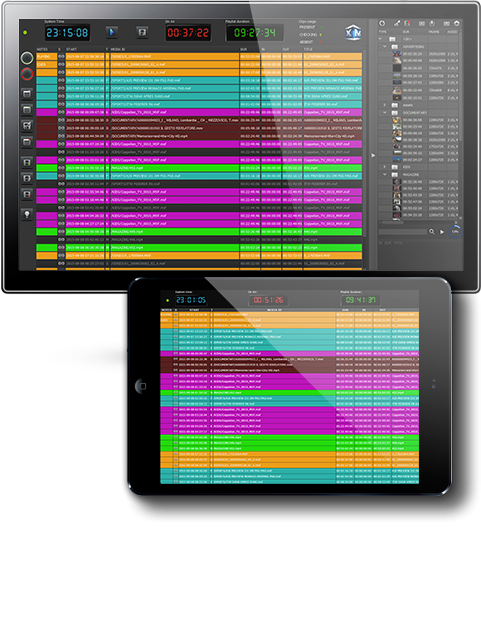This screenshot has height=639, width=481.
Task: Expand the KIDS folder
Action: [384, 167]
